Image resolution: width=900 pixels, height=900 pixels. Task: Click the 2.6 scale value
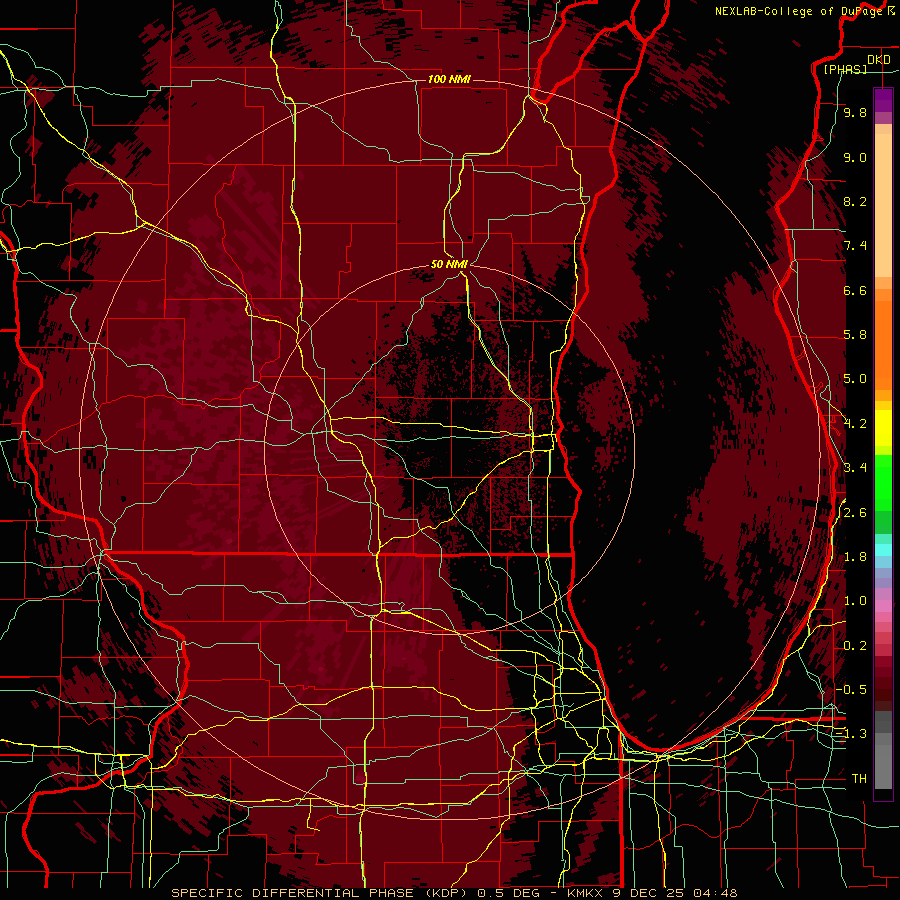point(855,513)
